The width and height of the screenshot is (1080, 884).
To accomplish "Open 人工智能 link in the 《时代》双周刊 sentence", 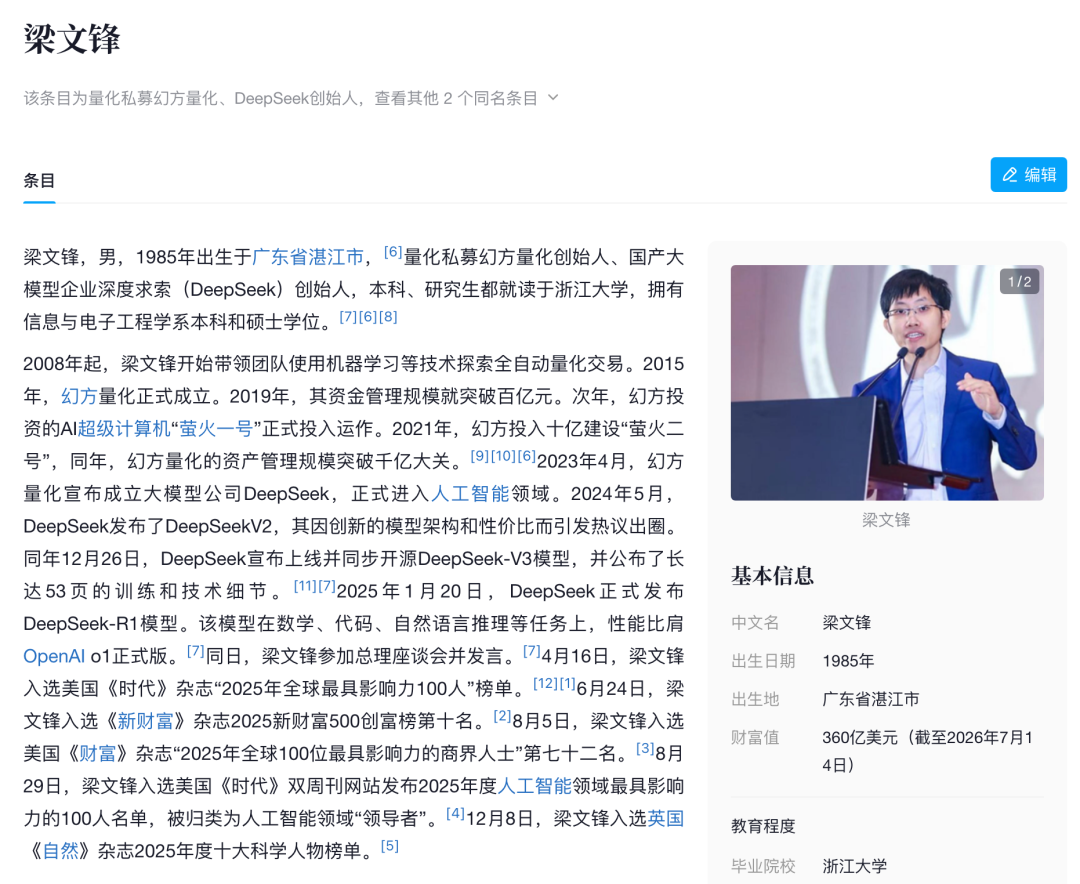I will [534, 785].
